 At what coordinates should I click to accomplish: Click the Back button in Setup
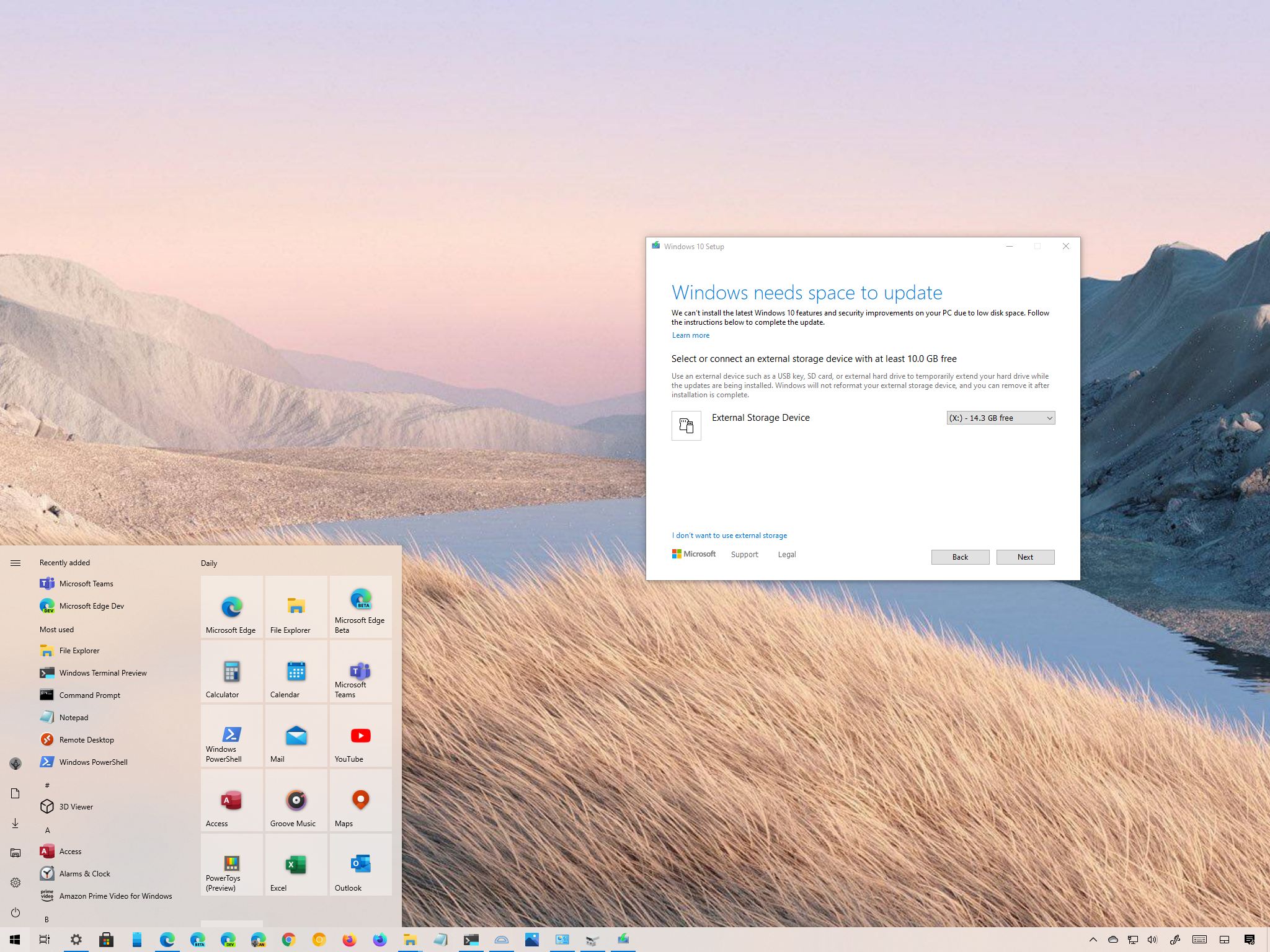click(x=960, y=557)
